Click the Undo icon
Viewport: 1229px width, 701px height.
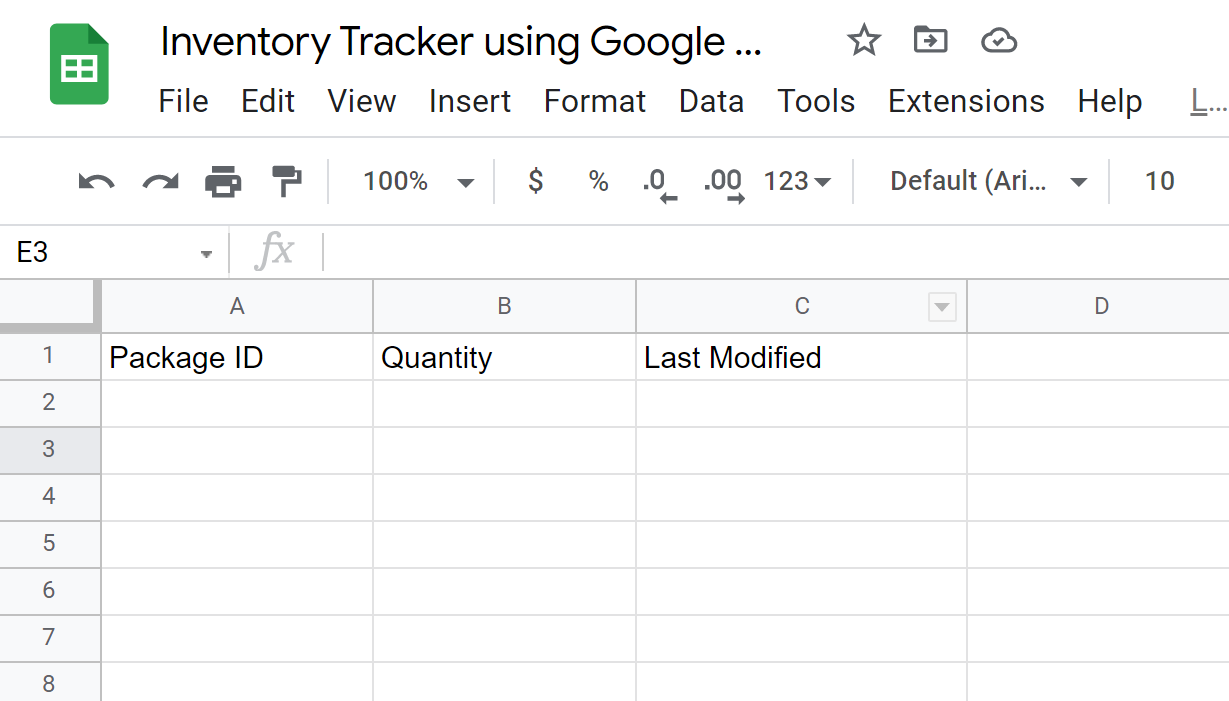(95, 181)
